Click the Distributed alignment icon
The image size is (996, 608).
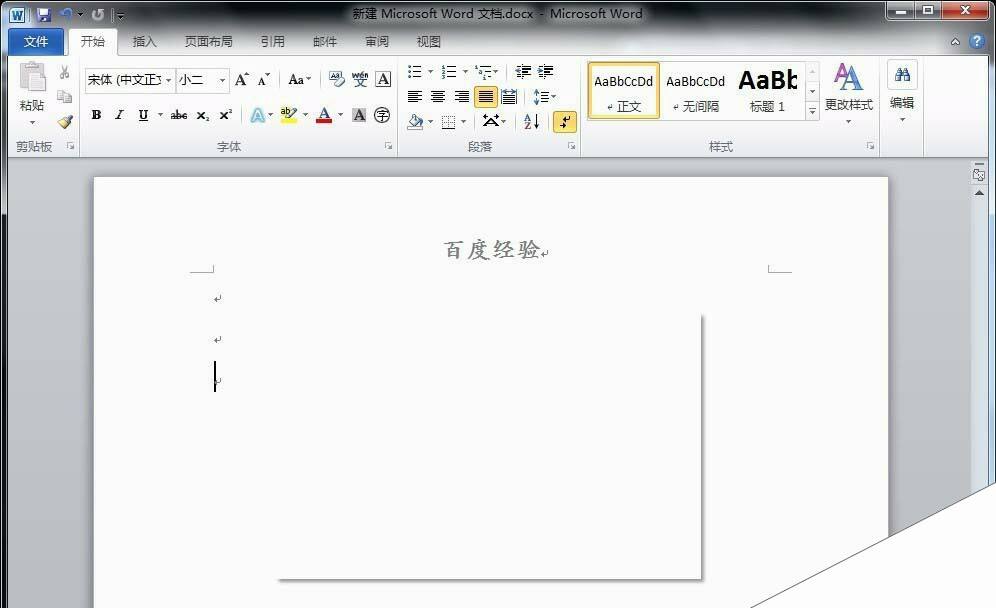point(509,97)
